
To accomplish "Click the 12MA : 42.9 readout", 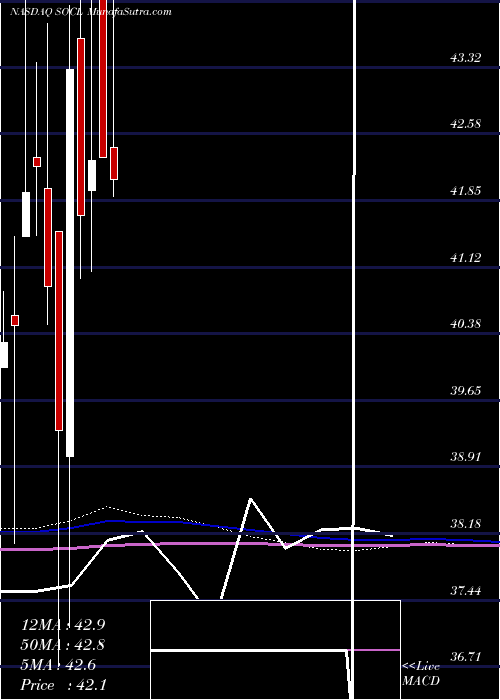I will (x=63, y=625).
